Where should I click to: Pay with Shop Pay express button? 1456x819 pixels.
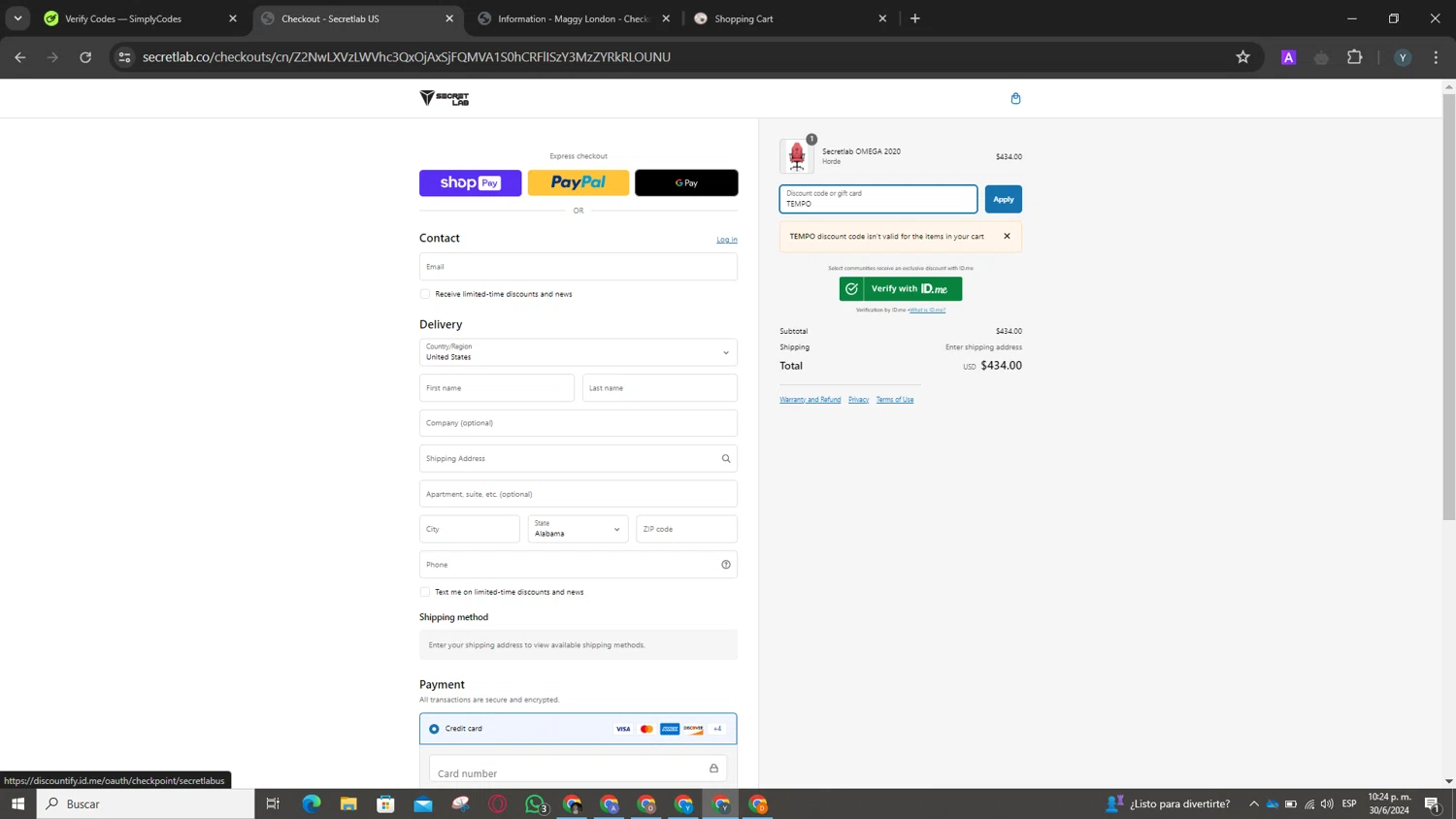pos(471,182)
